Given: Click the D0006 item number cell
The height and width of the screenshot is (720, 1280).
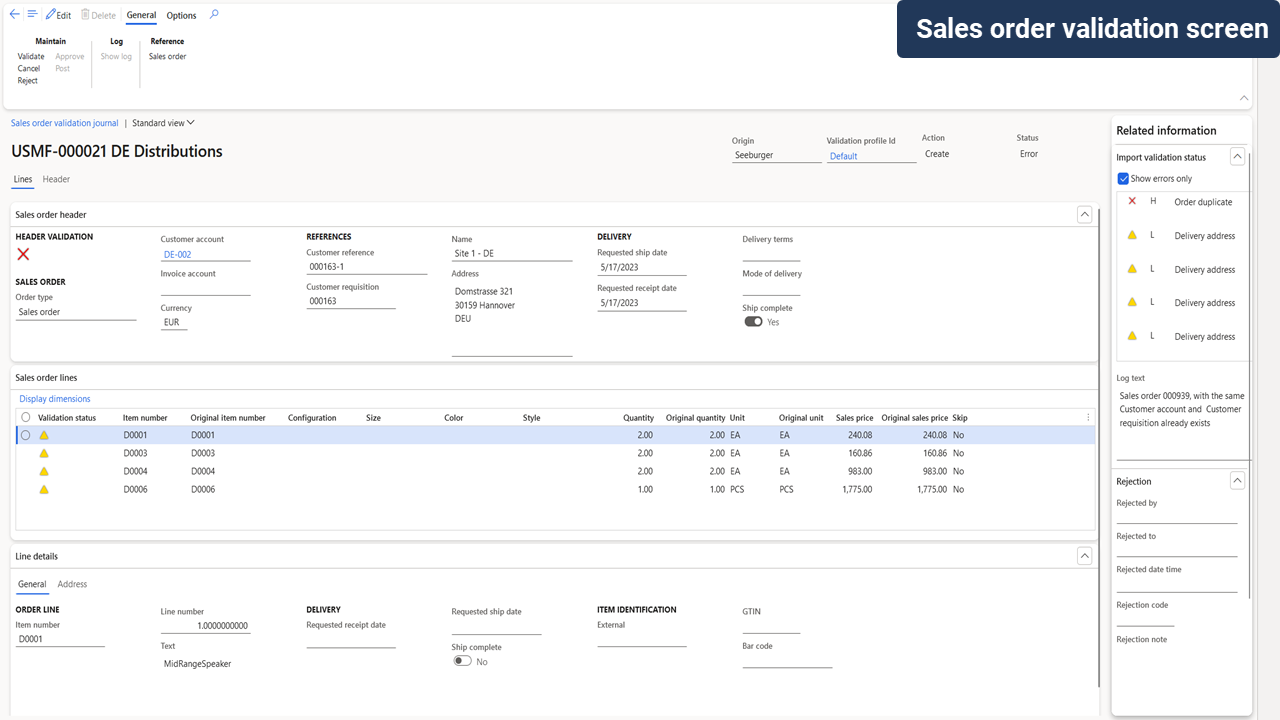Looking at the screenshot, I should pos(135,489).
